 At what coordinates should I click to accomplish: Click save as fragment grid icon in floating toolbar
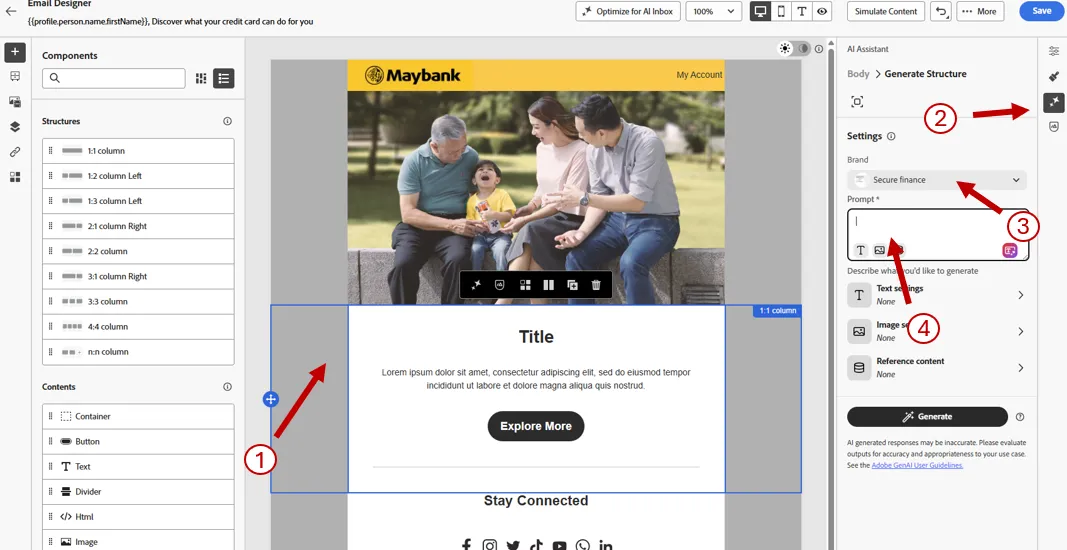coord(525,285)
